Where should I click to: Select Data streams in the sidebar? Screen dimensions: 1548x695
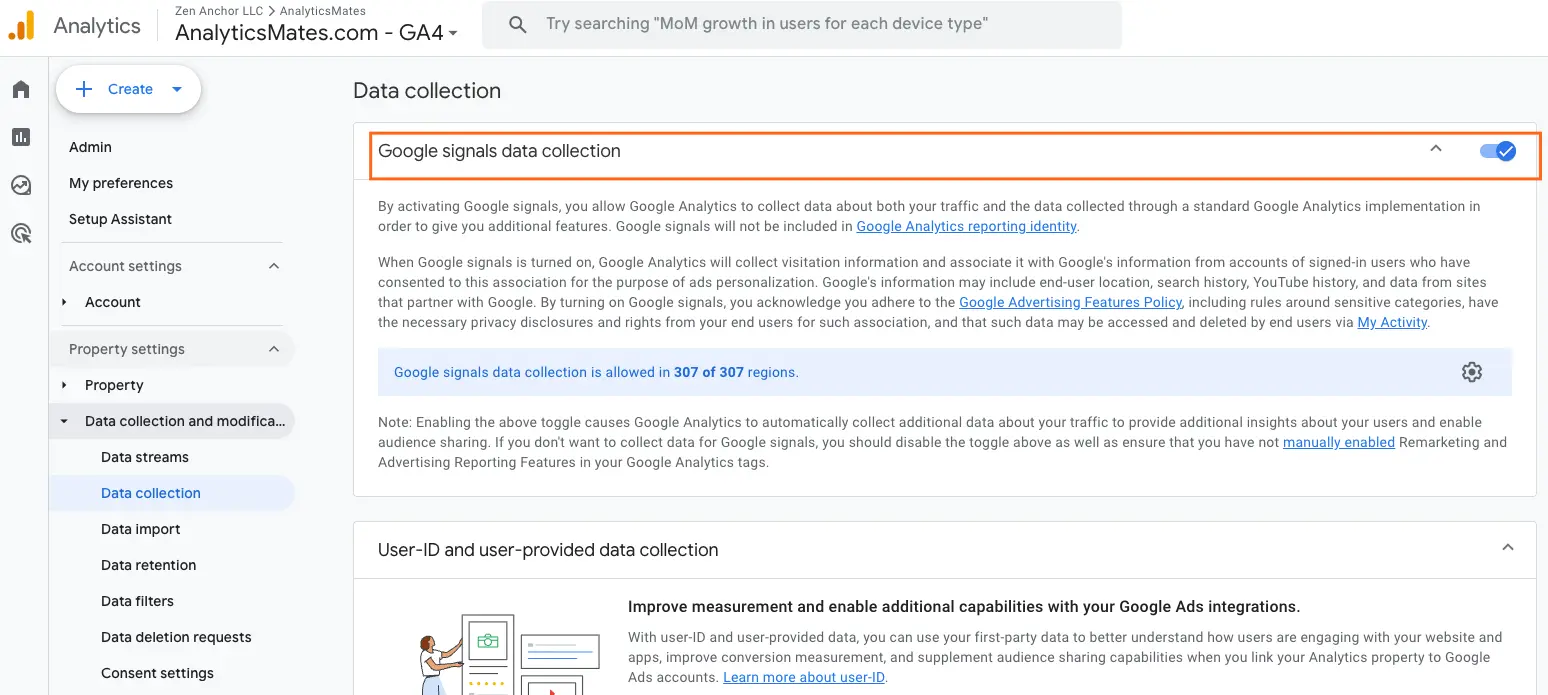pos(145,457)
